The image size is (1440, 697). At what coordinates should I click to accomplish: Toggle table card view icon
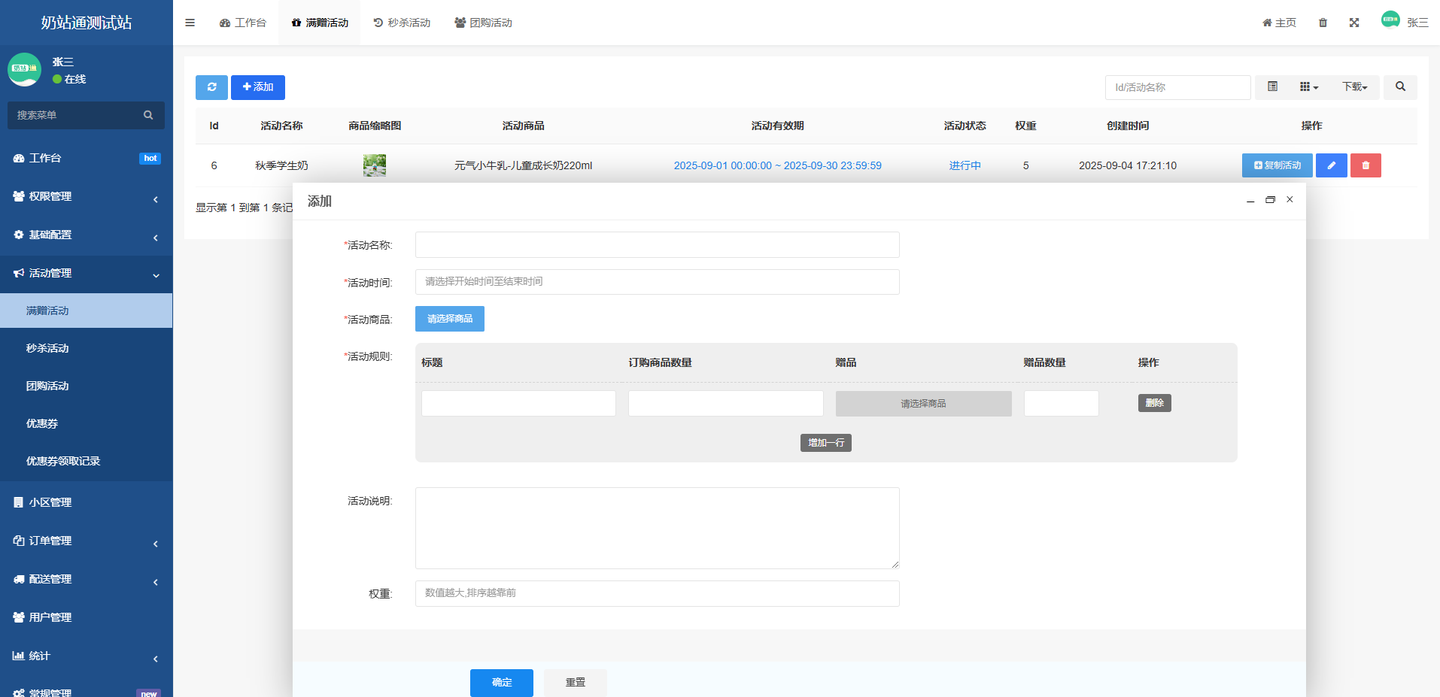click(1272, 87)
